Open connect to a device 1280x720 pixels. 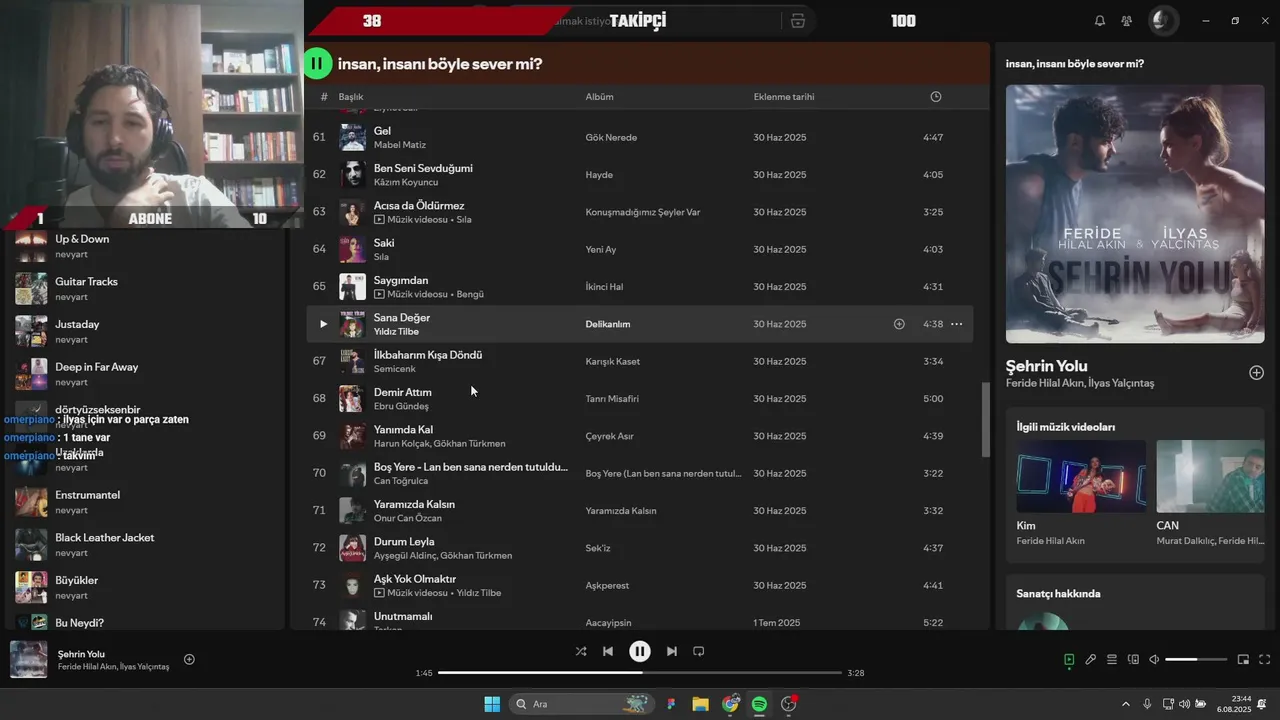click(x=1133, y=660)
